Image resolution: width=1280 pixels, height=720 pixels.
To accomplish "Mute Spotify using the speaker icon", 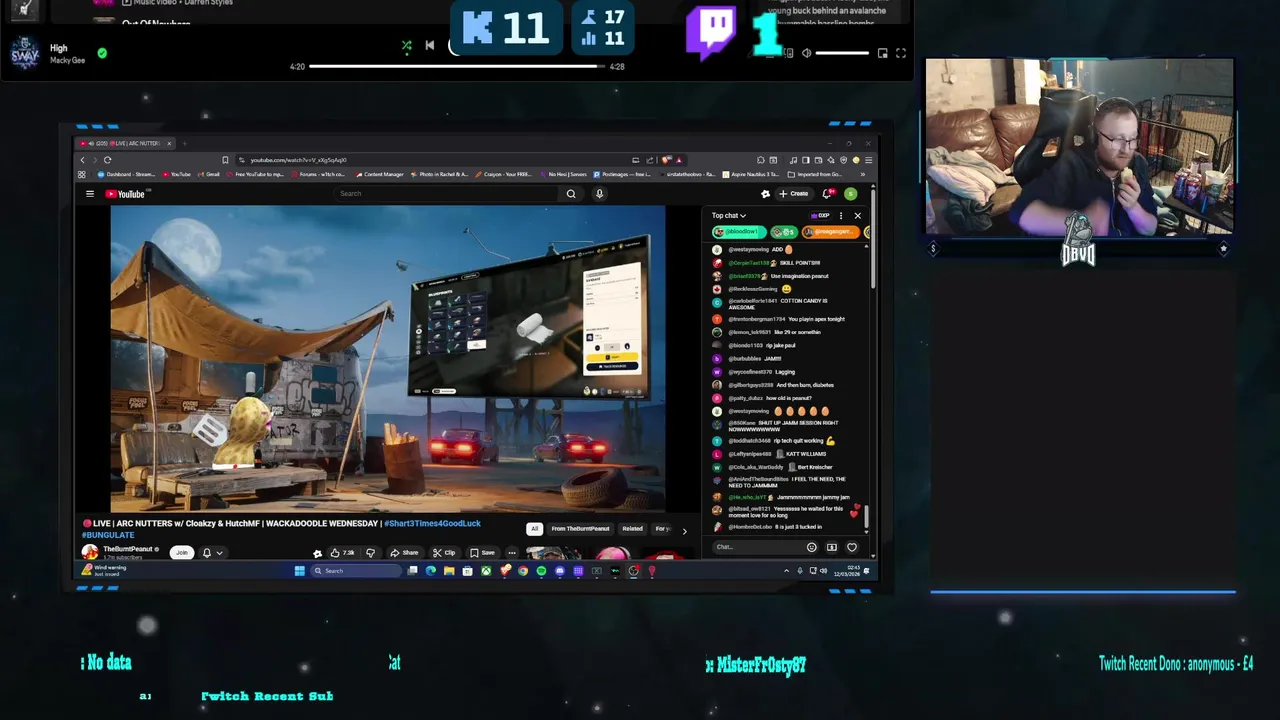I will (x=806, y=53).
